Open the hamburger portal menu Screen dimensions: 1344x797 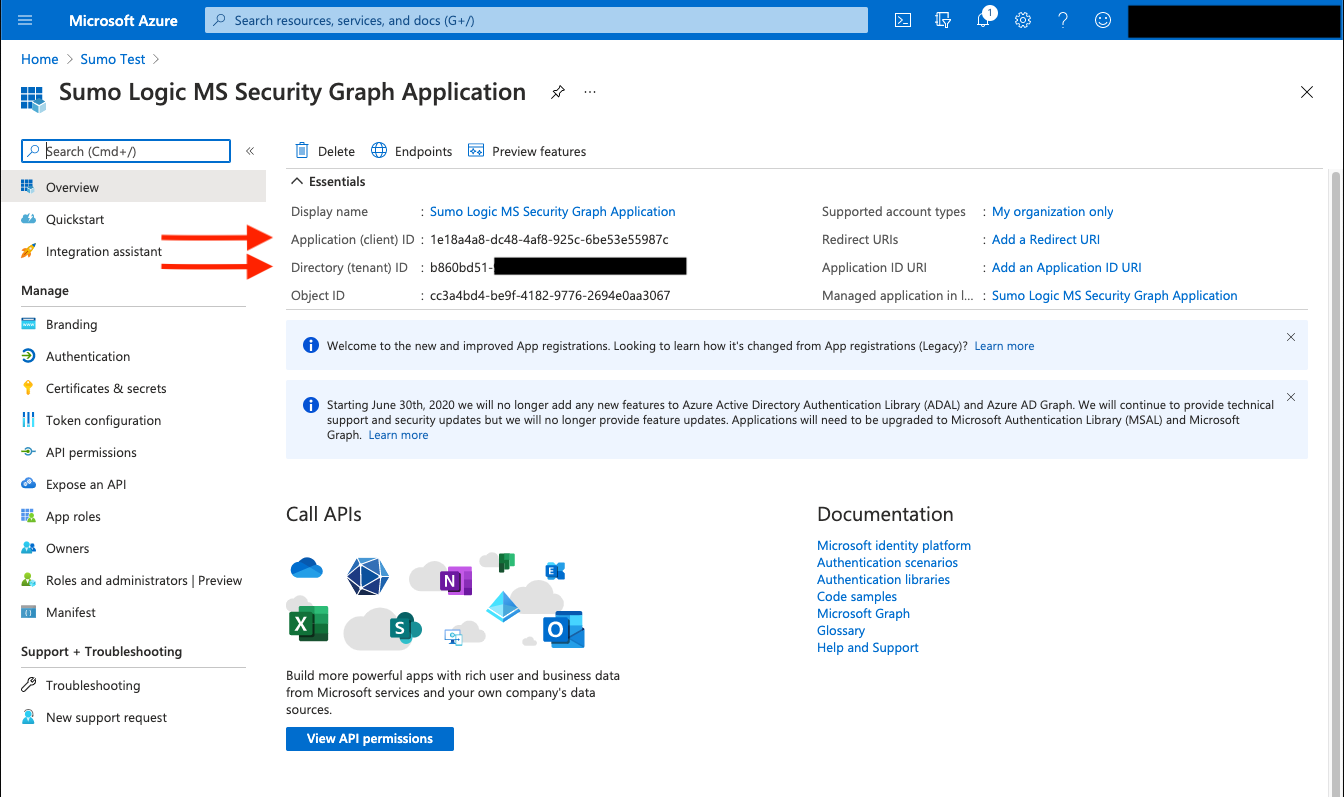tap(25, 20)
